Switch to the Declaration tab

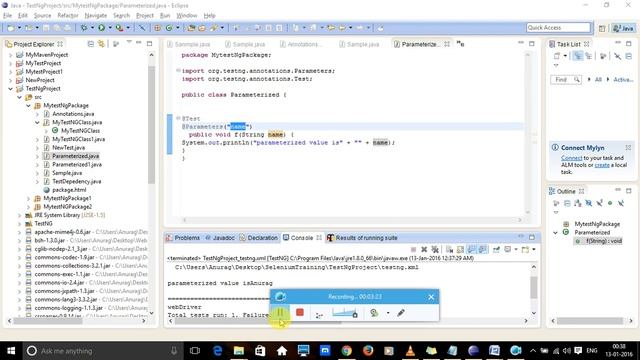(258, 238)
